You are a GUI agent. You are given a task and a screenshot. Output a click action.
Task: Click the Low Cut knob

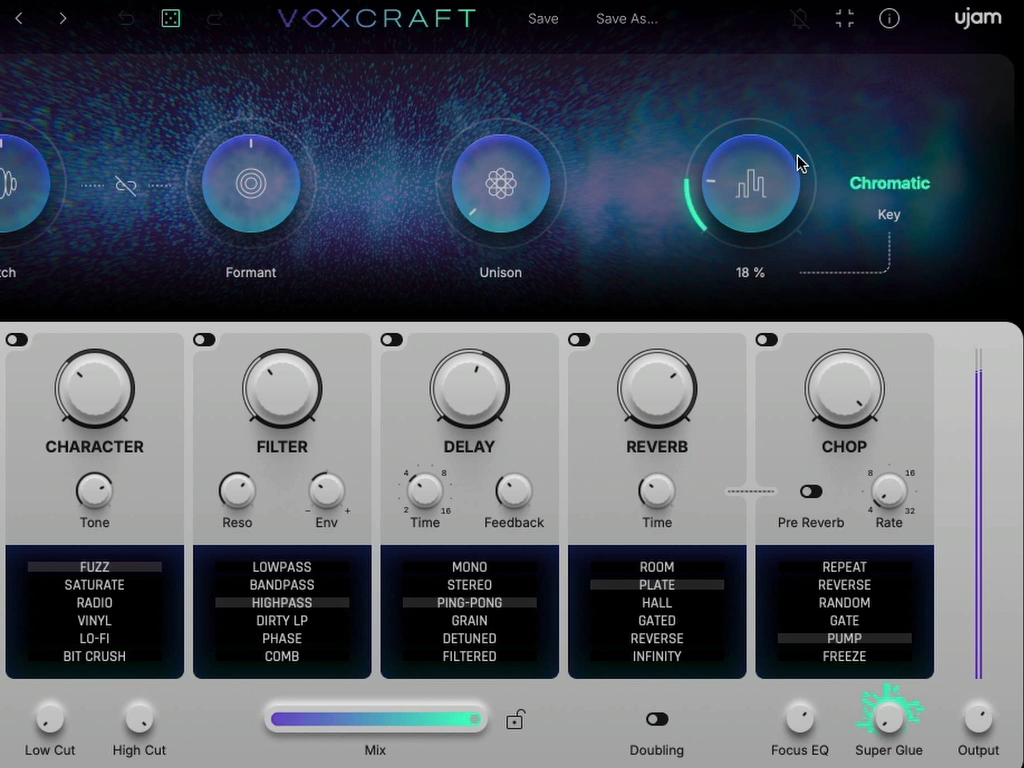tap(50, 718)
